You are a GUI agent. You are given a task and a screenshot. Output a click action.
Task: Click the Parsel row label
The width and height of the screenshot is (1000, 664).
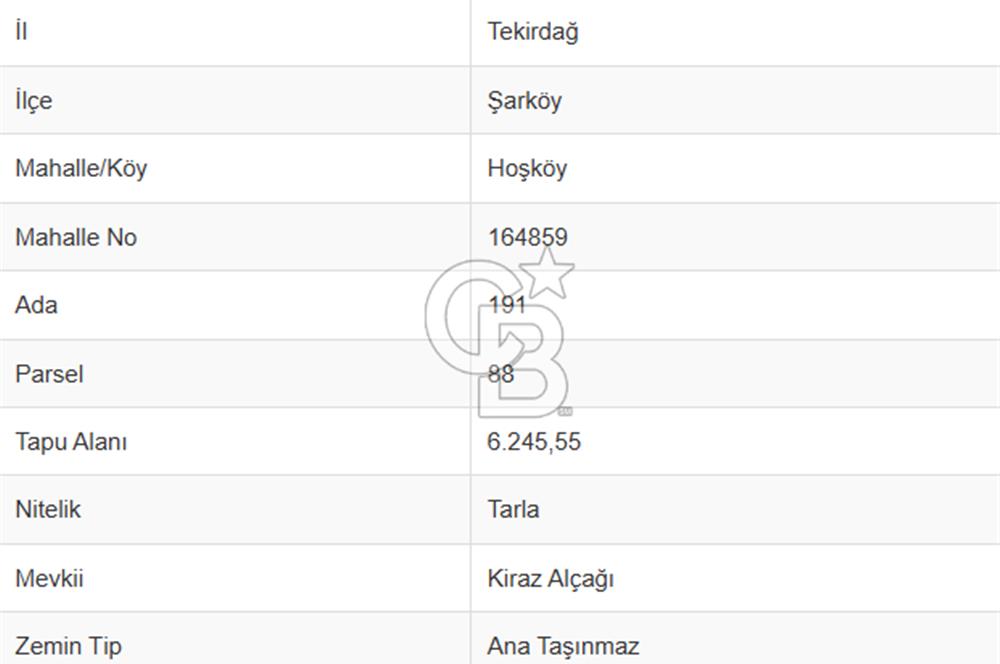tap(49, 374)
